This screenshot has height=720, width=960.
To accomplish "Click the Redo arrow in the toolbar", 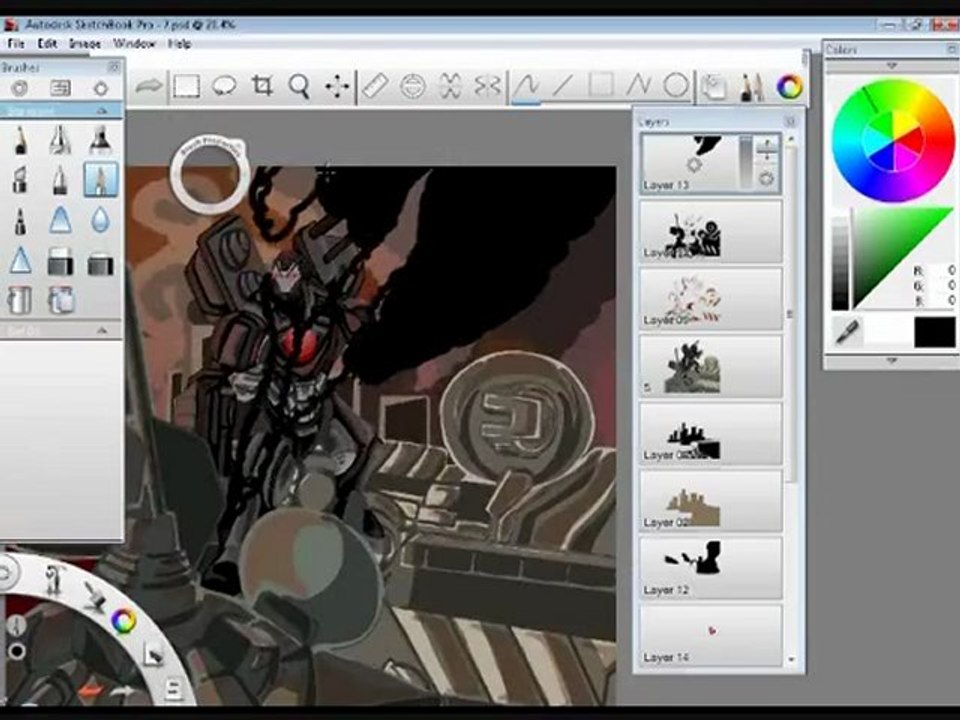I will [x=149, y=86].
